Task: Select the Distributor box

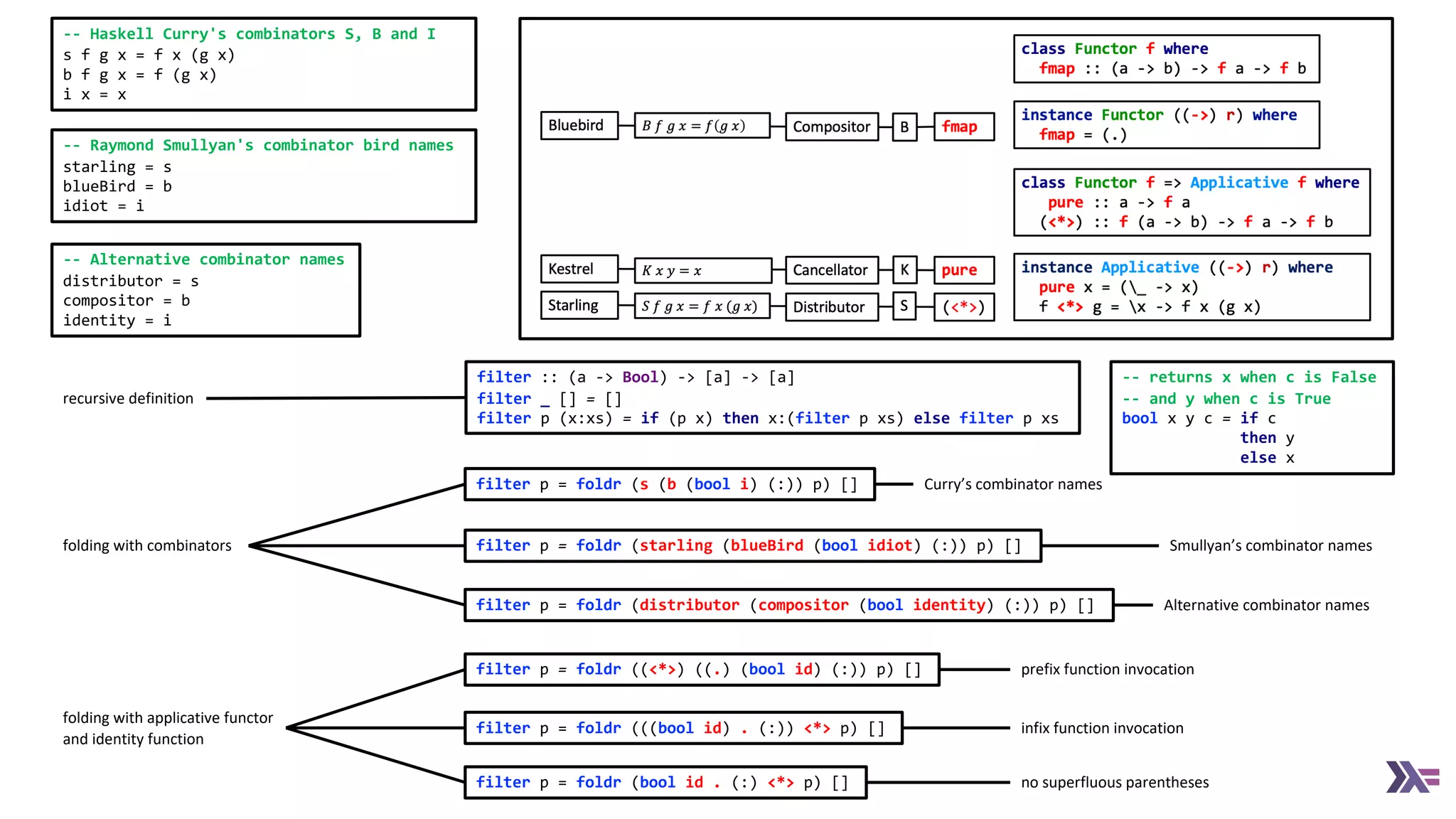Action: 831,307
